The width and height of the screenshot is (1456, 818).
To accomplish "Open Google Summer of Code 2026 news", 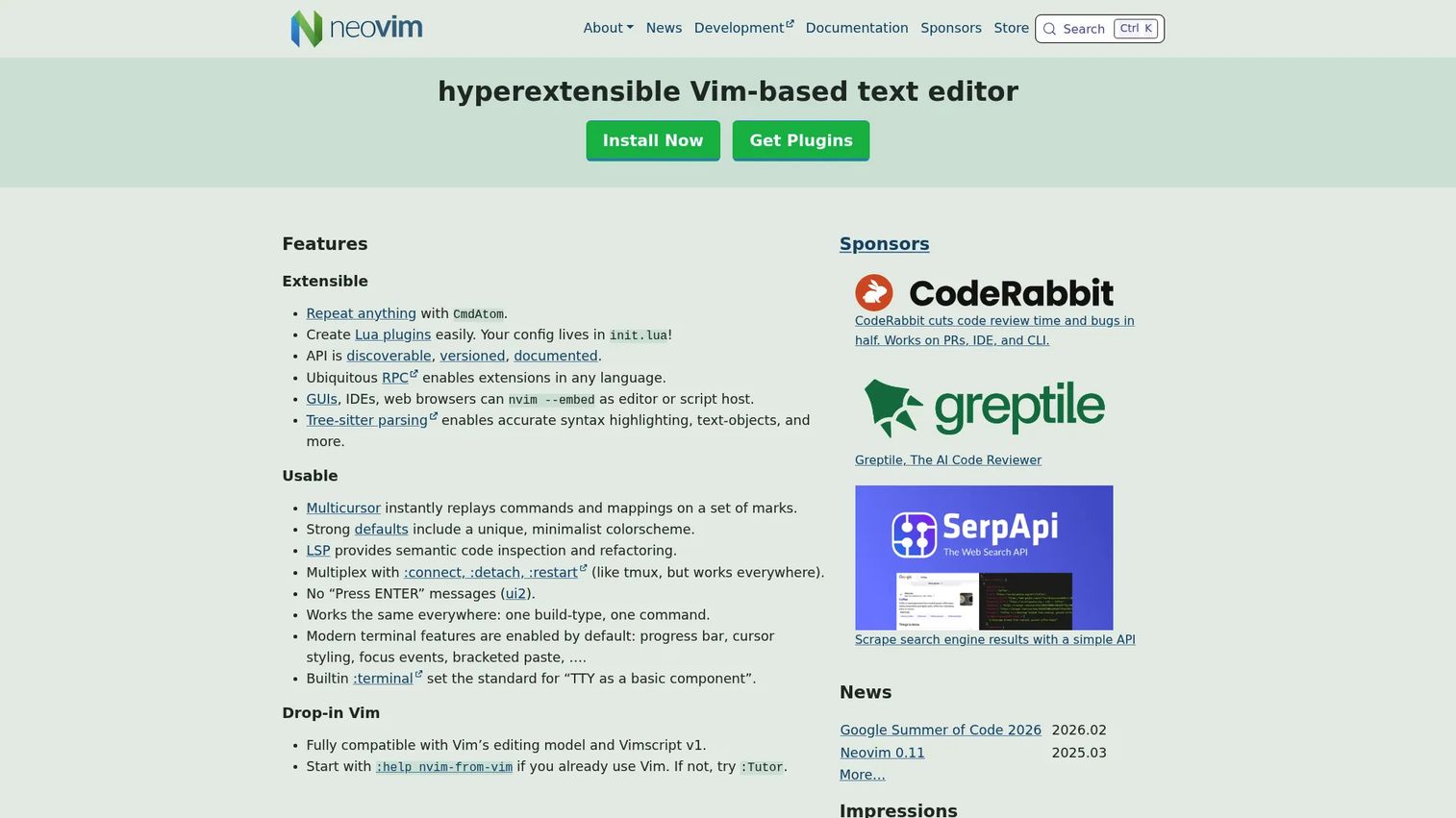I will point(941,731).
